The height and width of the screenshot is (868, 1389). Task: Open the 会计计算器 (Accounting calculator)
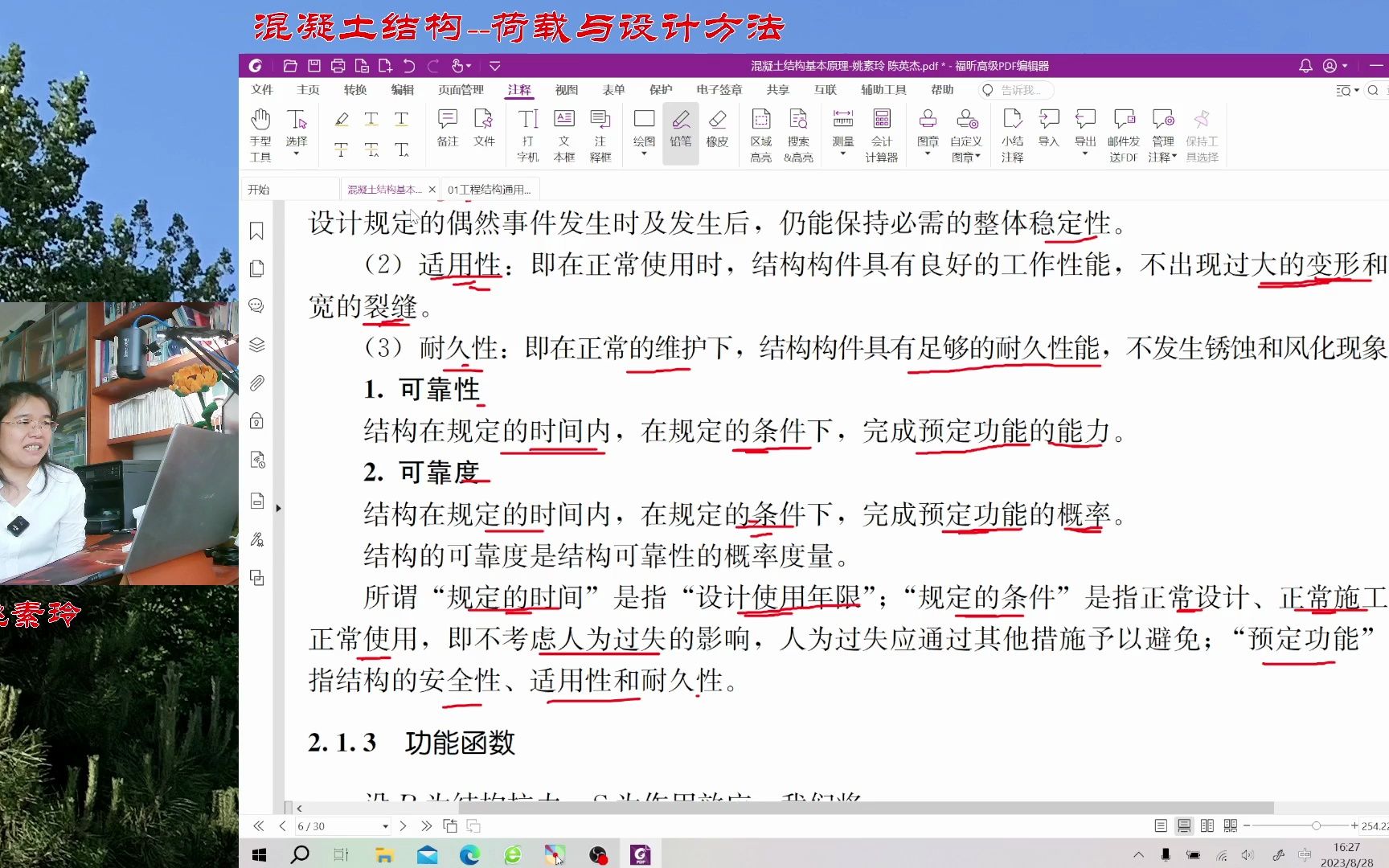pyautogui.click(x=882, y=133)
